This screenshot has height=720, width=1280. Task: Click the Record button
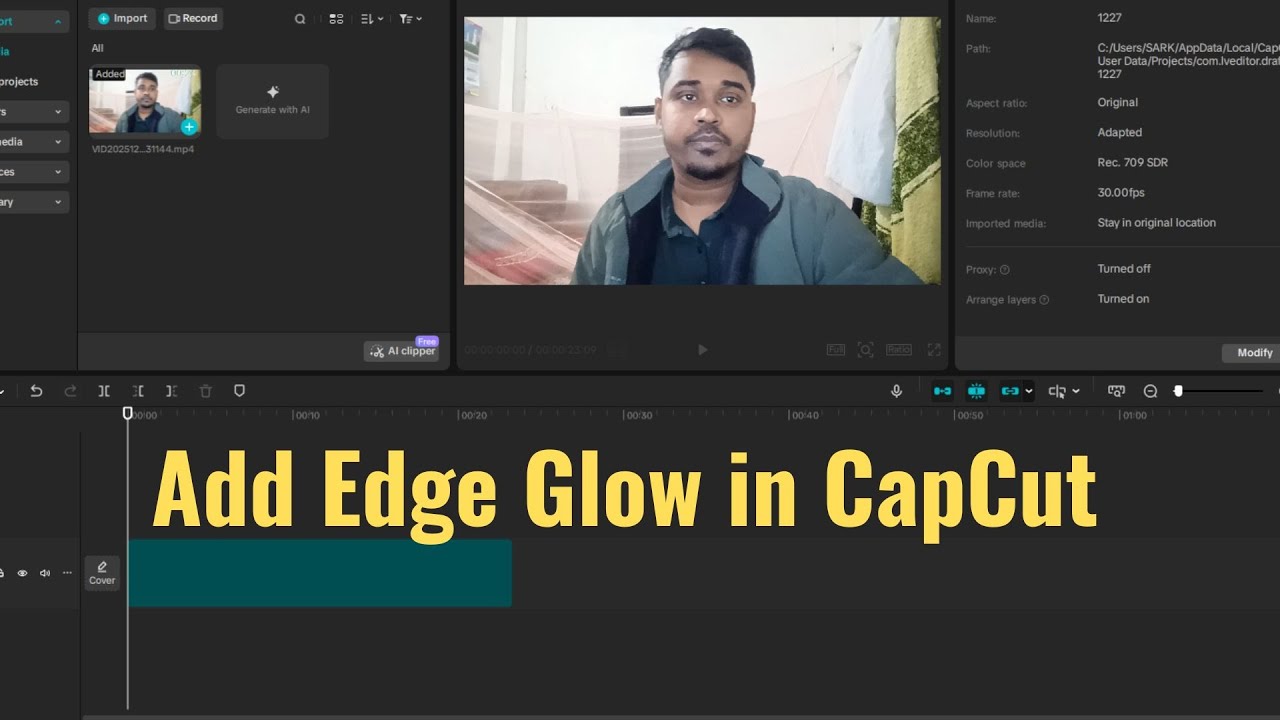[x=193, y=18]
